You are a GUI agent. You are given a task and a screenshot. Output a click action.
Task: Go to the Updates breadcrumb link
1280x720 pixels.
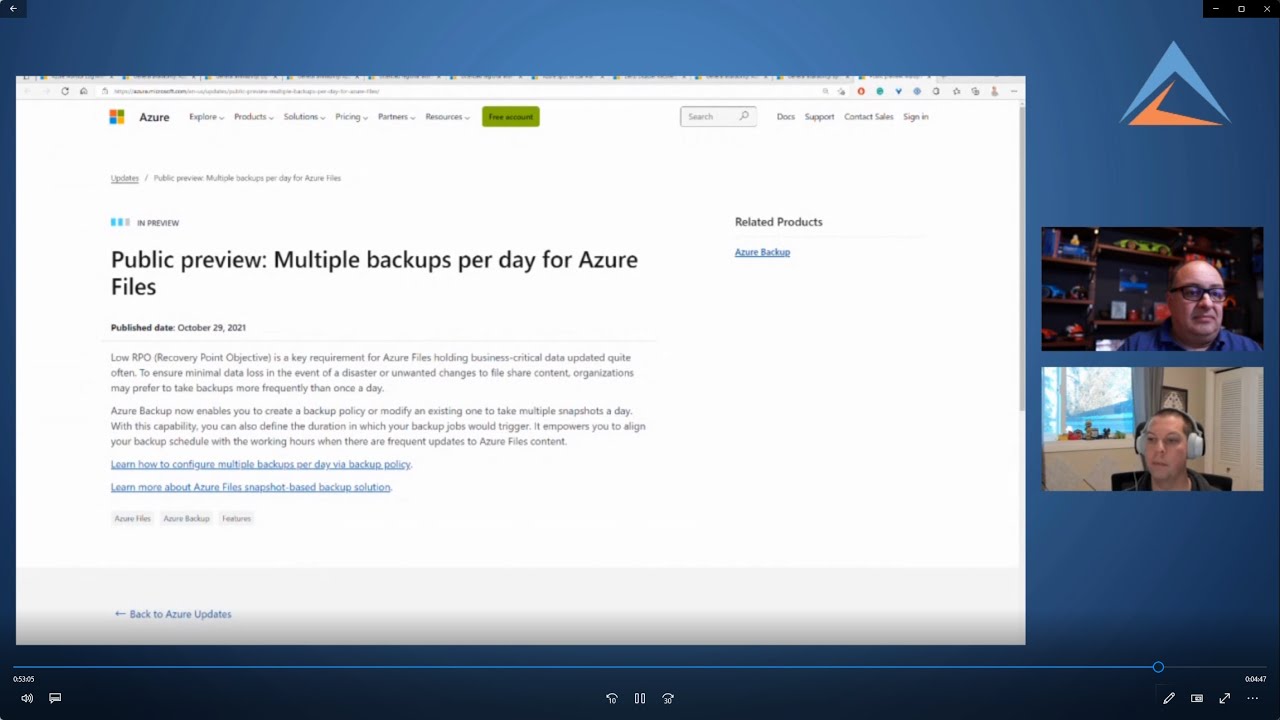(x=125, y=178)
